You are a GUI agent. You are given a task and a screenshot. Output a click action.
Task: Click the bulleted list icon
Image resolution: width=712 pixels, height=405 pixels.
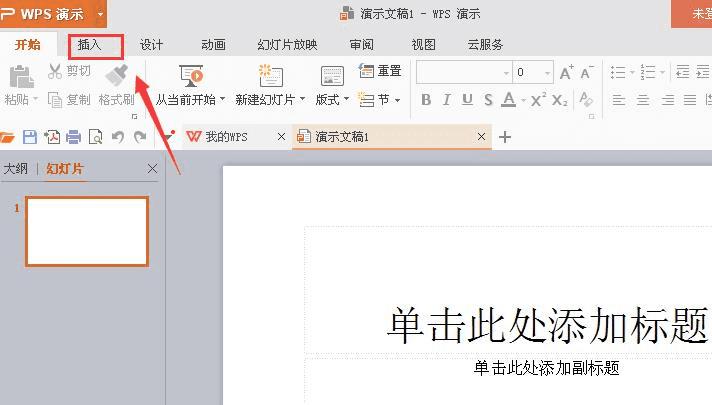618,72
